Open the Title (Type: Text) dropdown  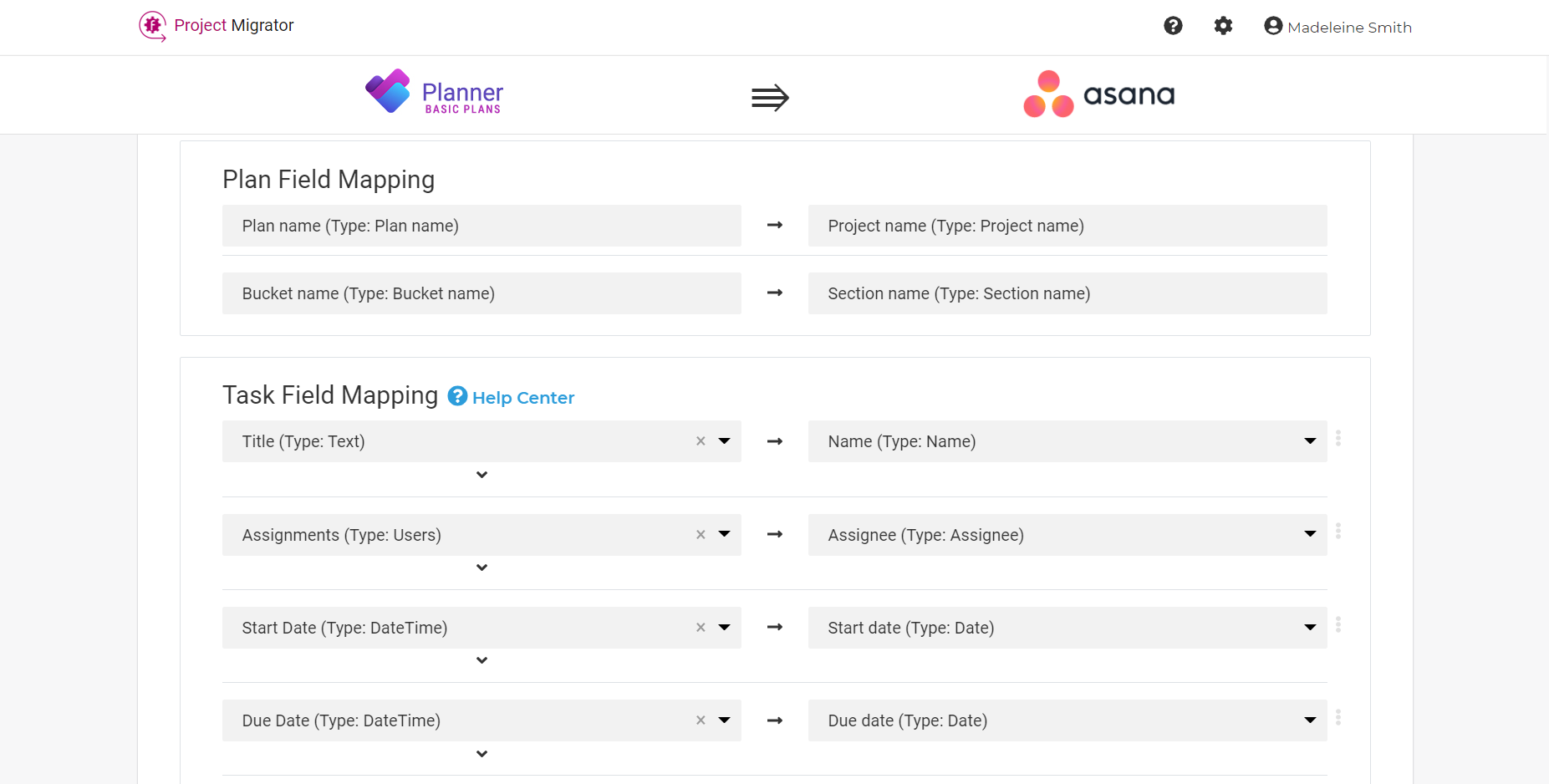point(725,441)
